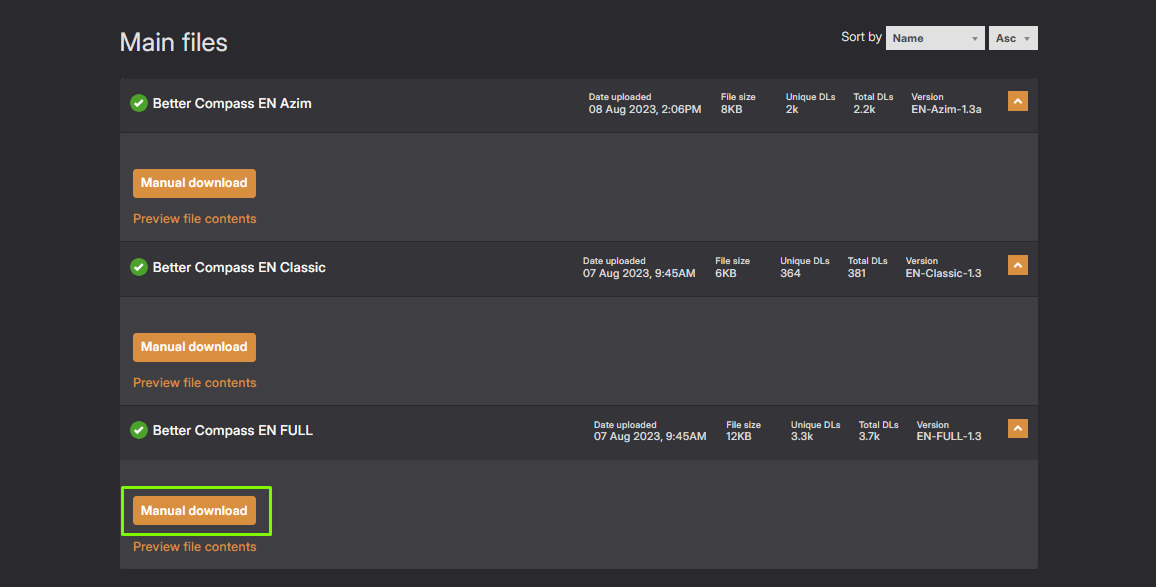Click the Better Compass EN FULL title

click(x=233, y=430)
